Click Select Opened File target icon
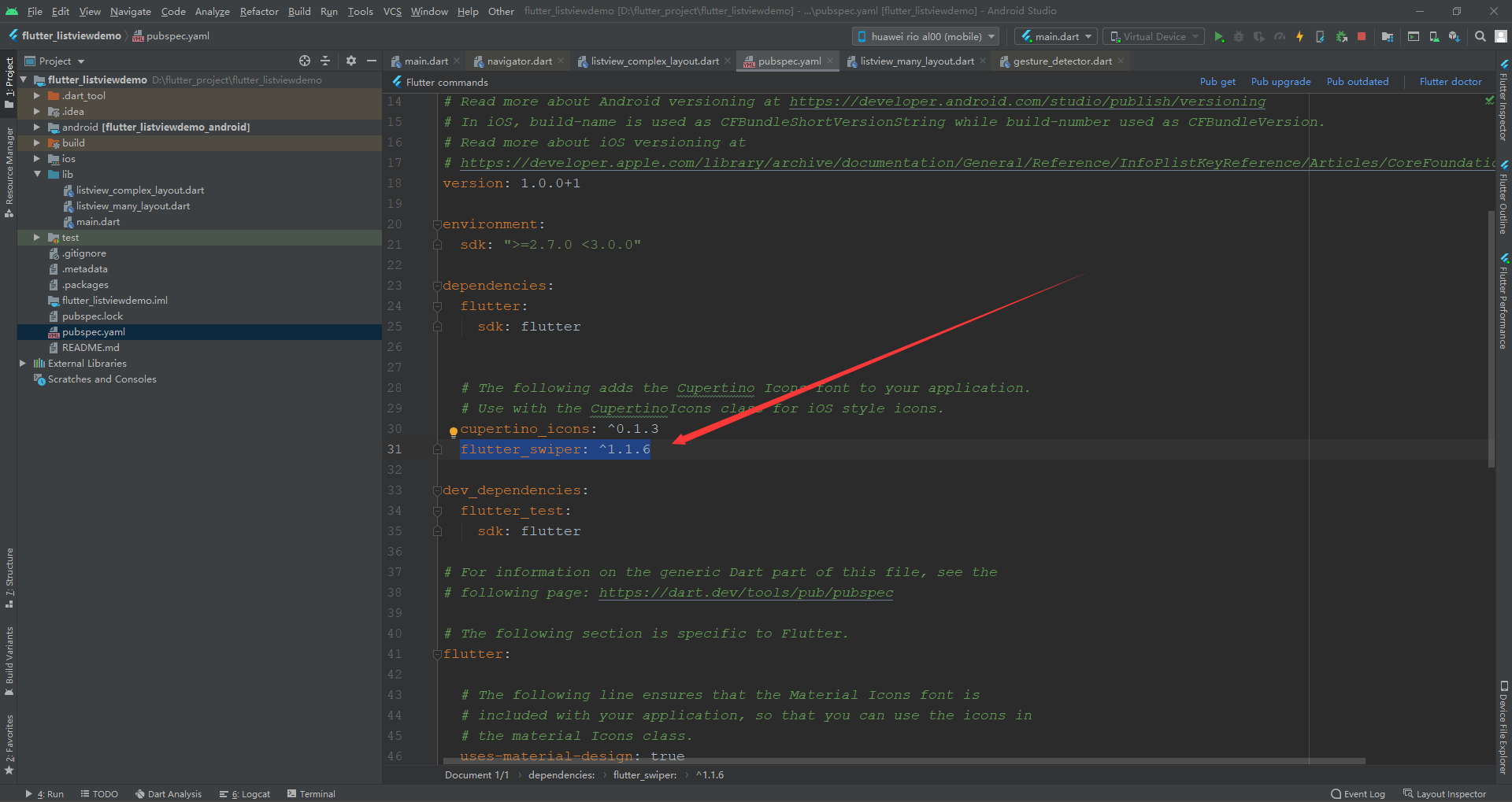 305,61
